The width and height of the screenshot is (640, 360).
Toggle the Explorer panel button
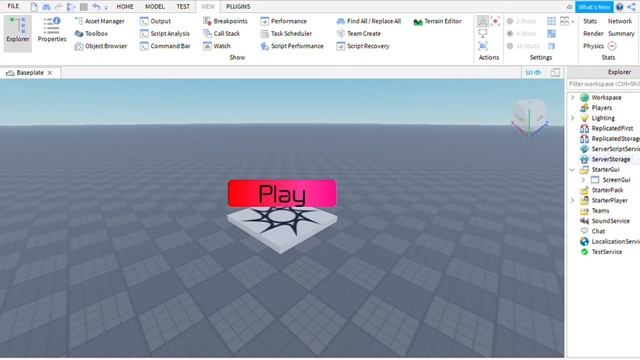pos(18,34)
